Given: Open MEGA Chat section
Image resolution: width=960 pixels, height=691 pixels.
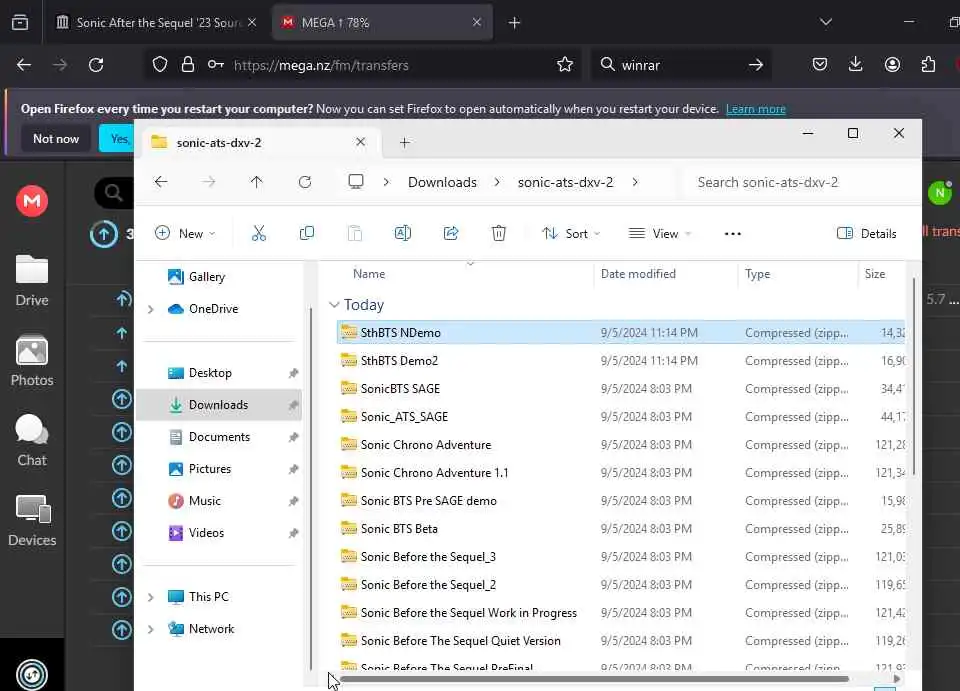Looking at the screenshot, I should point(32,441).
